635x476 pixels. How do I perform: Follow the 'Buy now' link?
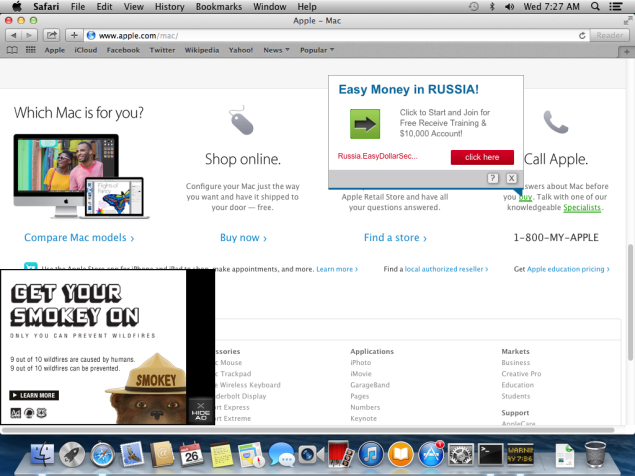[243, 238]
